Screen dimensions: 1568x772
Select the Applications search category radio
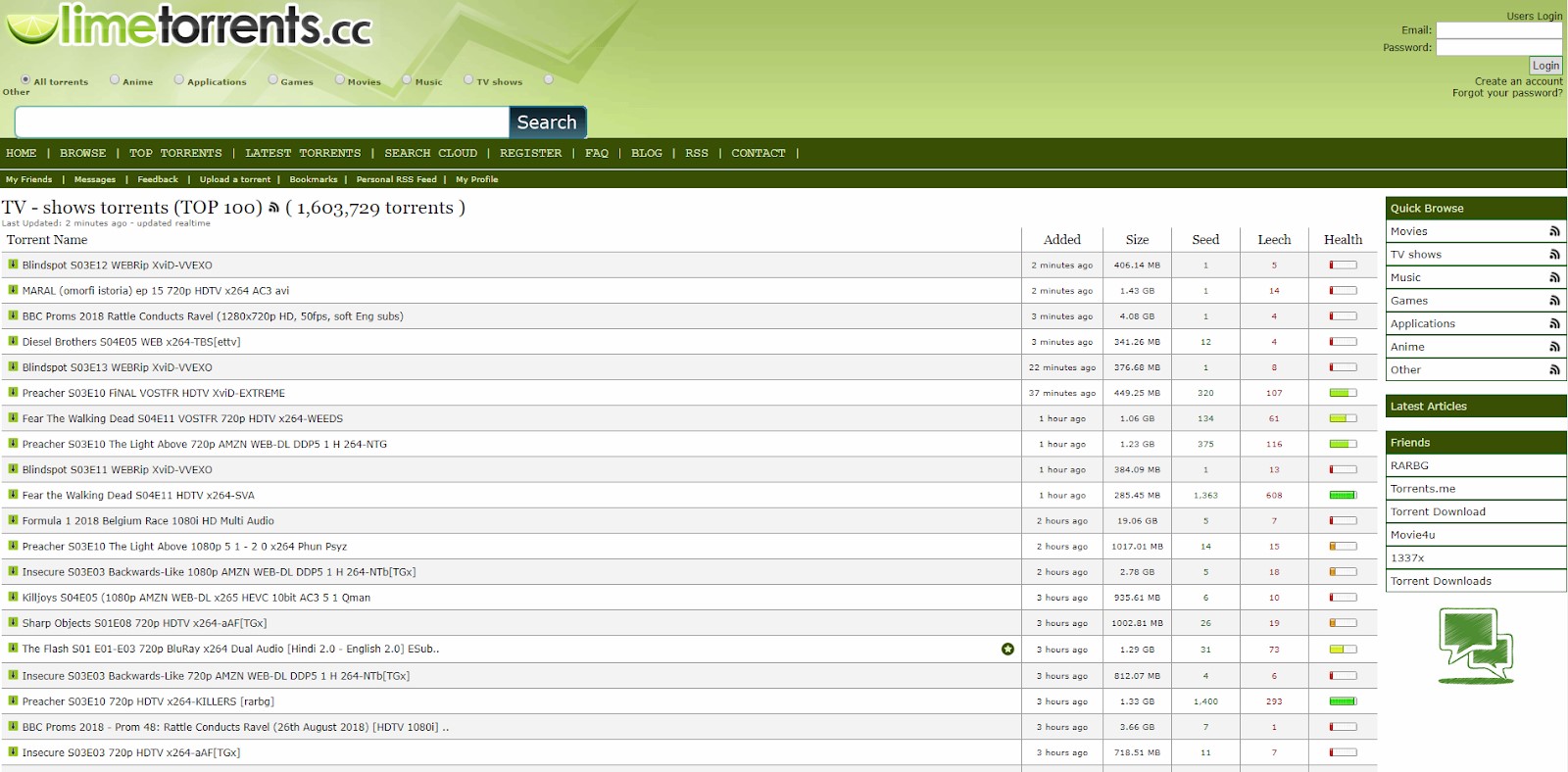click(x=178, y=79)
